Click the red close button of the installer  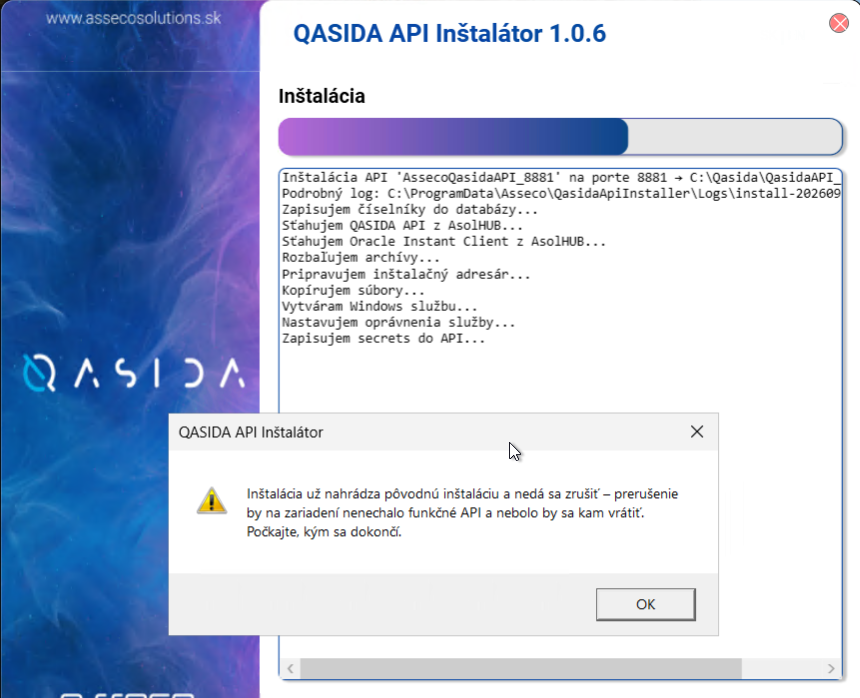[839, 23]
